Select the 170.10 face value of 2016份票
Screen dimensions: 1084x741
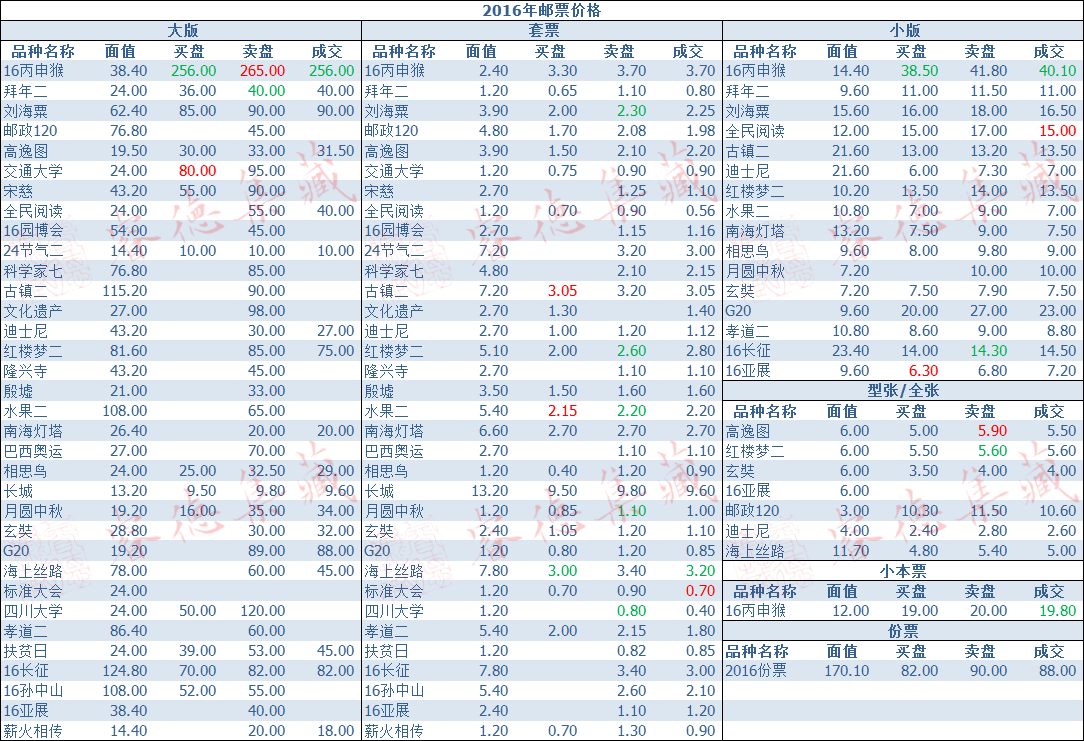point(847,670)
